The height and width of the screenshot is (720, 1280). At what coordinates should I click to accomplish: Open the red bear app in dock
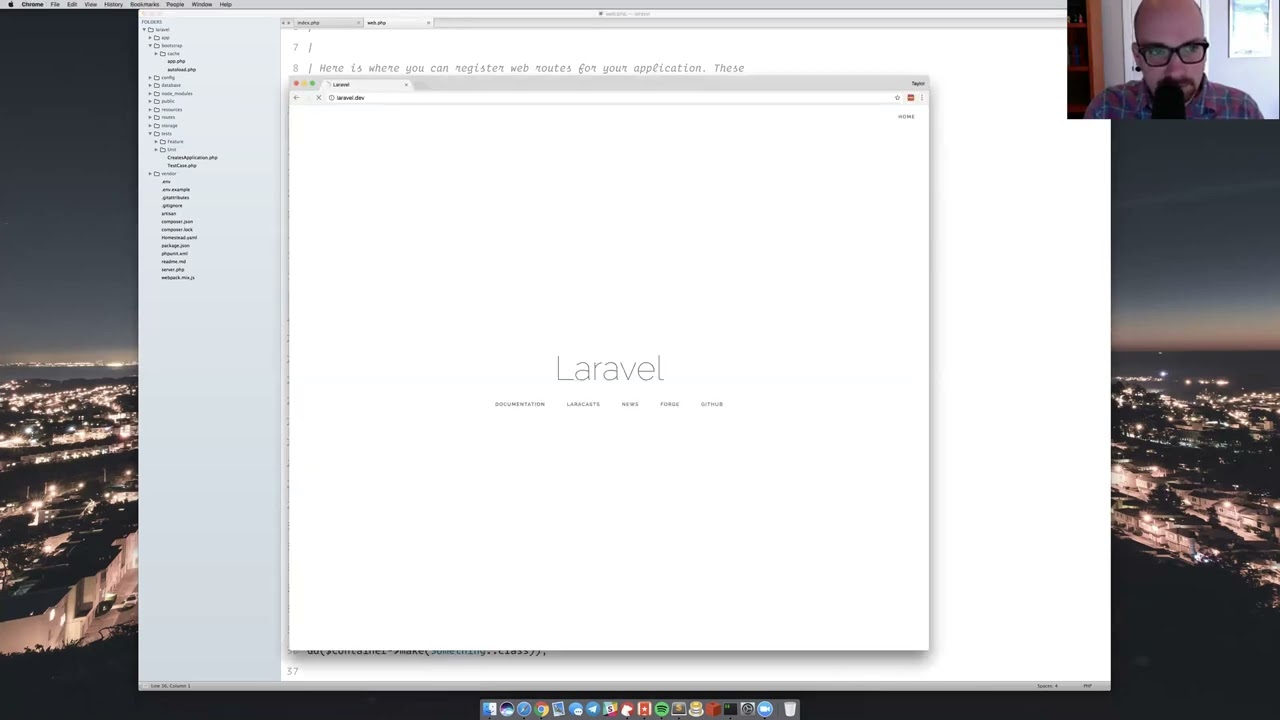(x=627, y=709)
